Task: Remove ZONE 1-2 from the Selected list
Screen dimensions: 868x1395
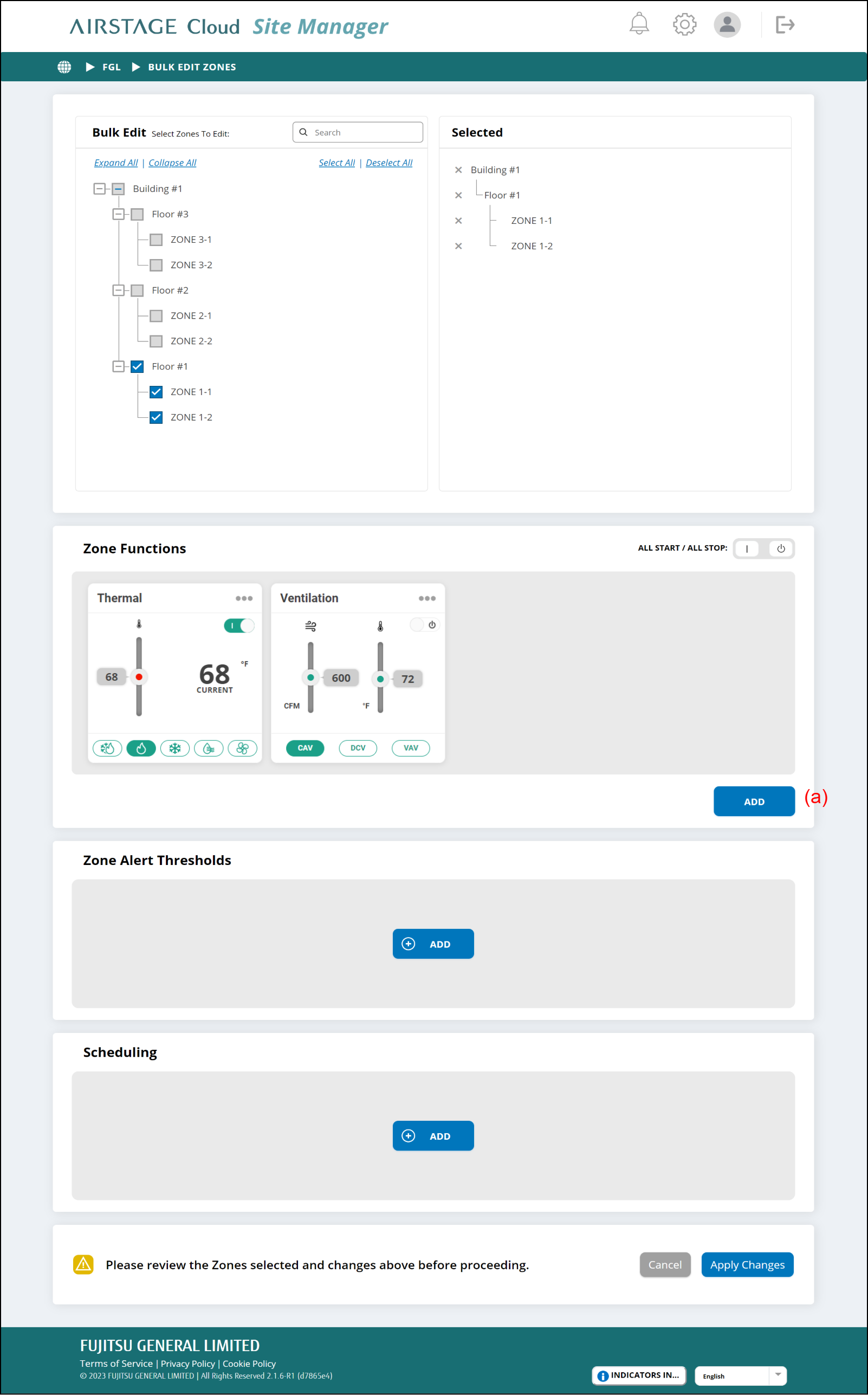Action: 458,246
